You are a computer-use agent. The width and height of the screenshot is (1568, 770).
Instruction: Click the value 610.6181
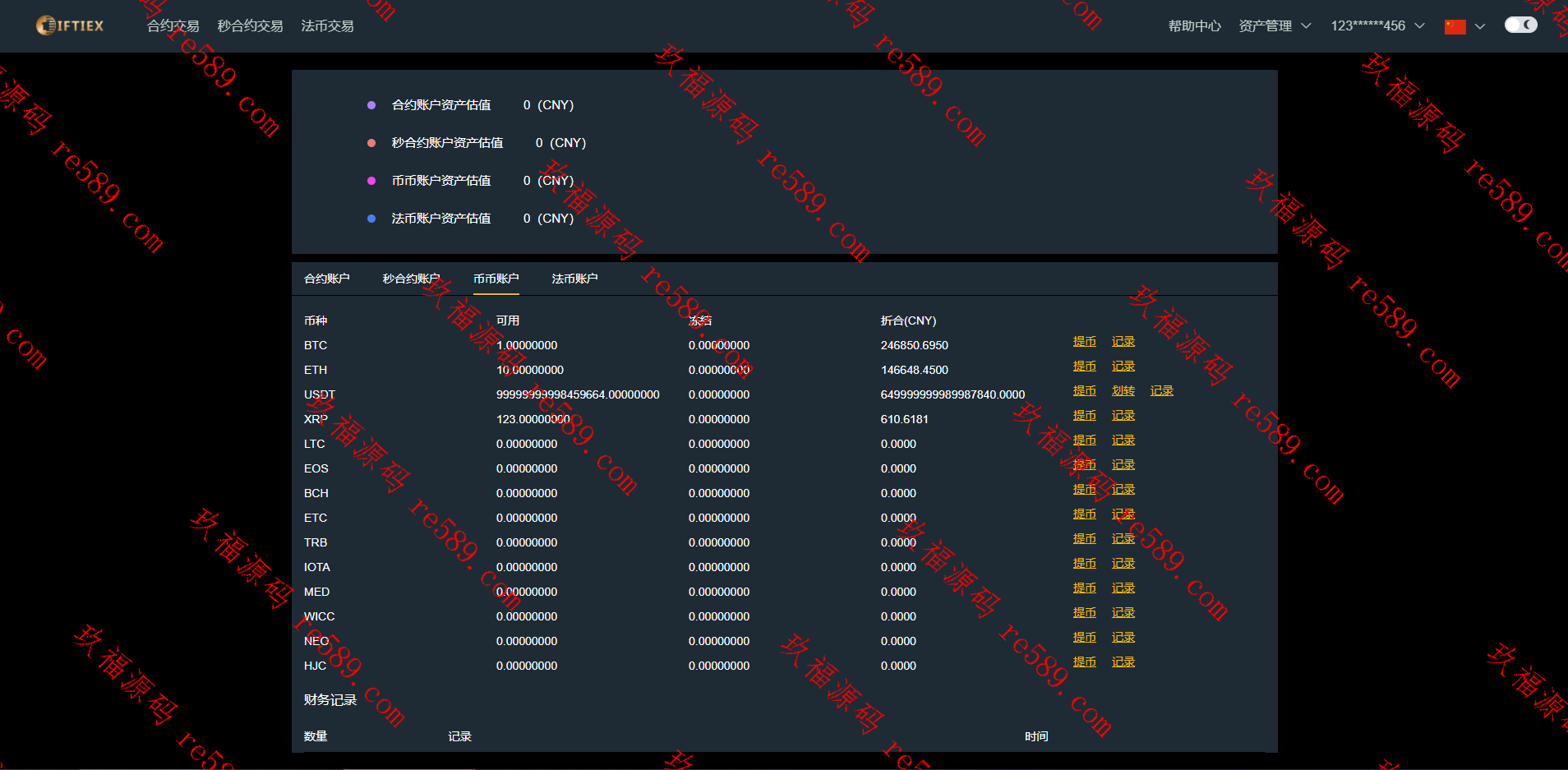click(x=905, y=419)
